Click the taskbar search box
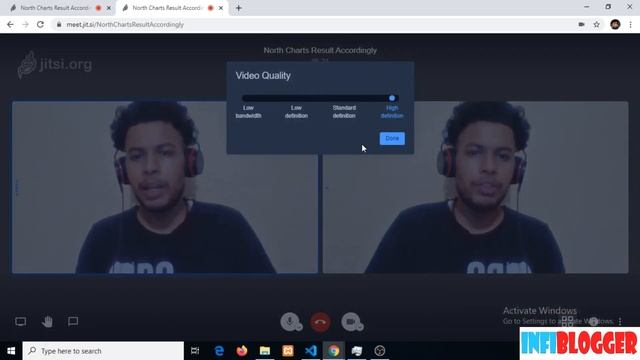 pyautogui.click(x=103, y=351)
